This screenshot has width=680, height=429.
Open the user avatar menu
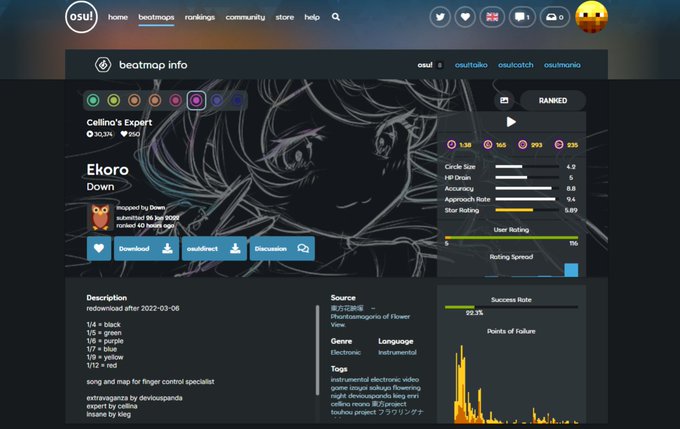tap(592, 16)
